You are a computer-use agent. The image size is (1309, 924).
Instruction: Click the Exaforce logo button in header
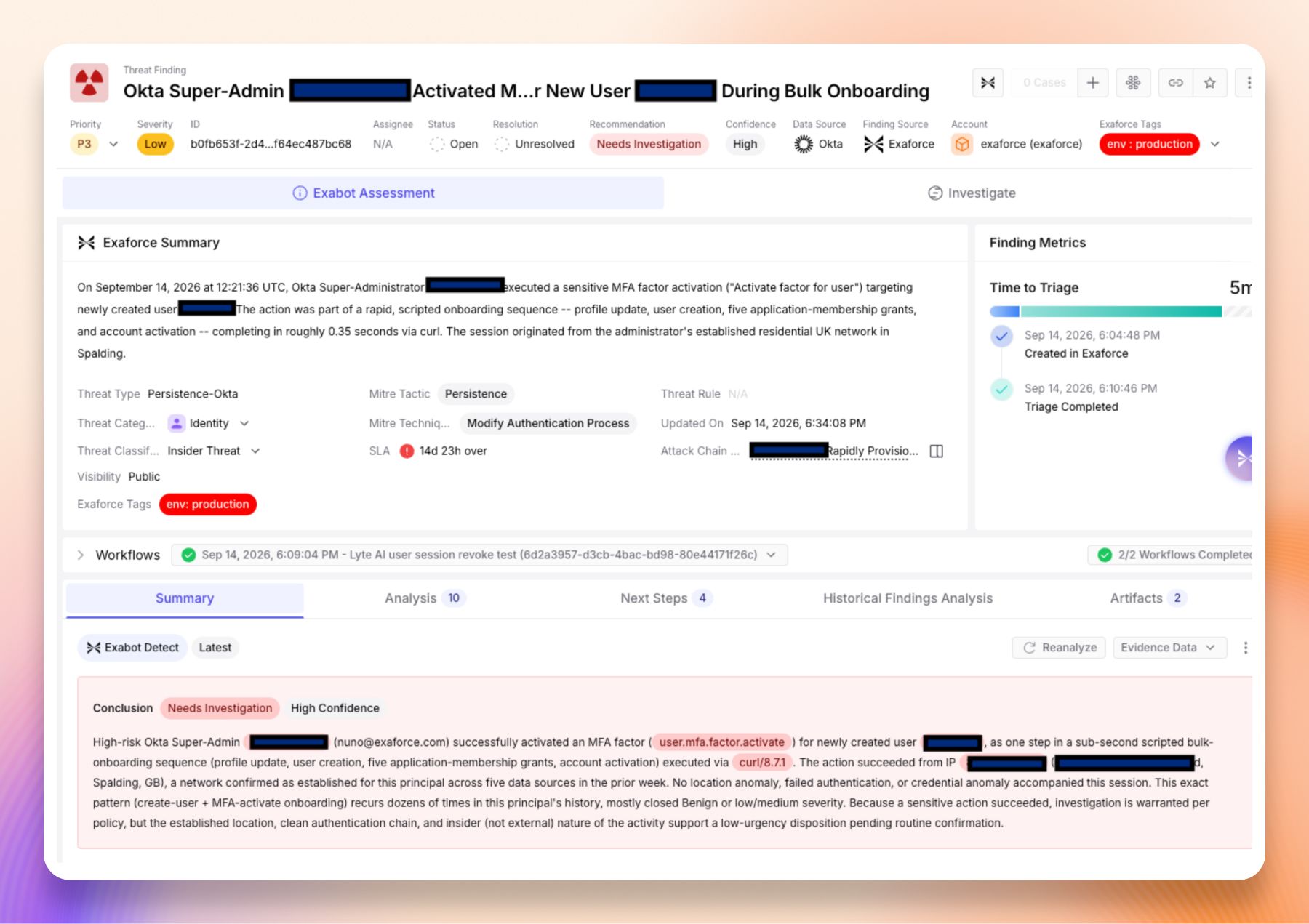coord(988,83)
